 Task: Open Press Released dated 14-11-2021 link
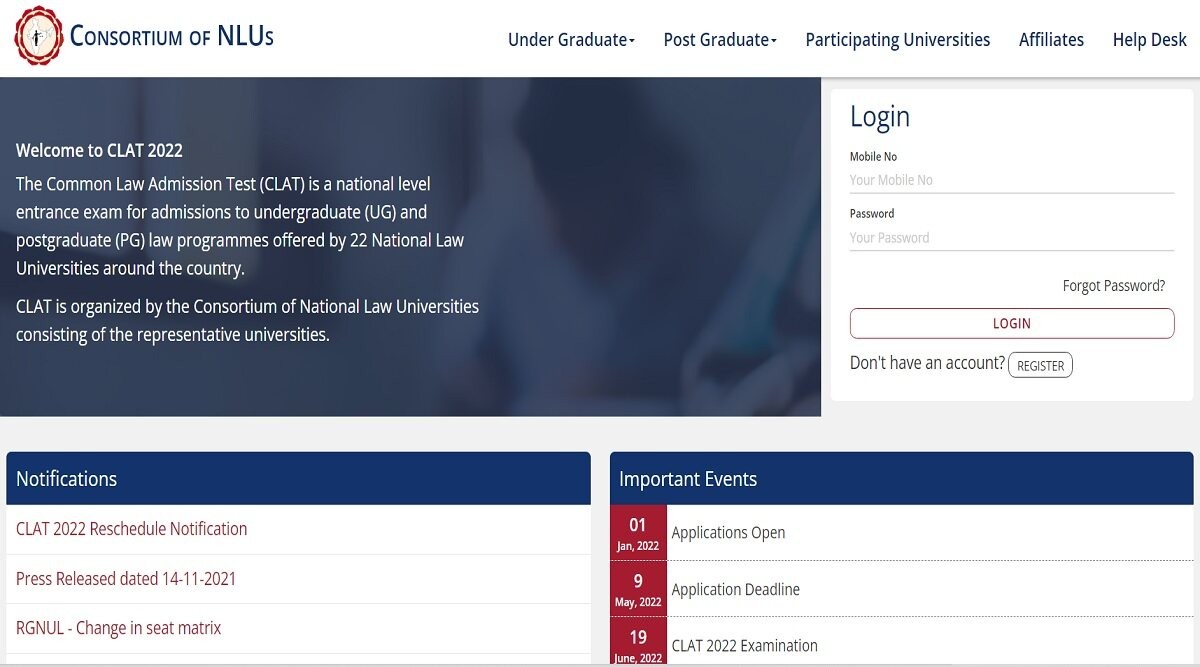click(126, 579)
